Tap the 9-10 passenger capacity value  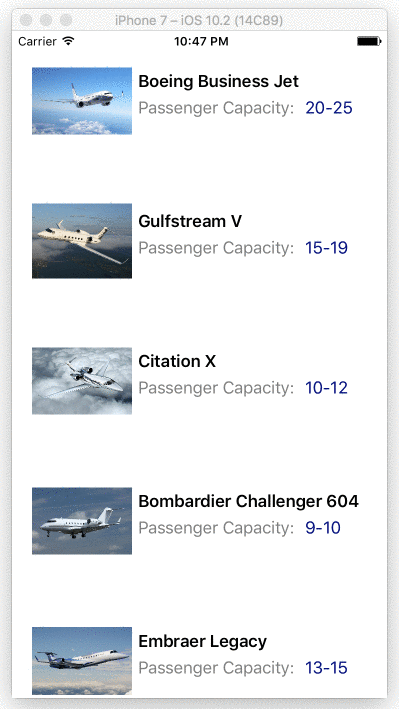coord(323,528)
